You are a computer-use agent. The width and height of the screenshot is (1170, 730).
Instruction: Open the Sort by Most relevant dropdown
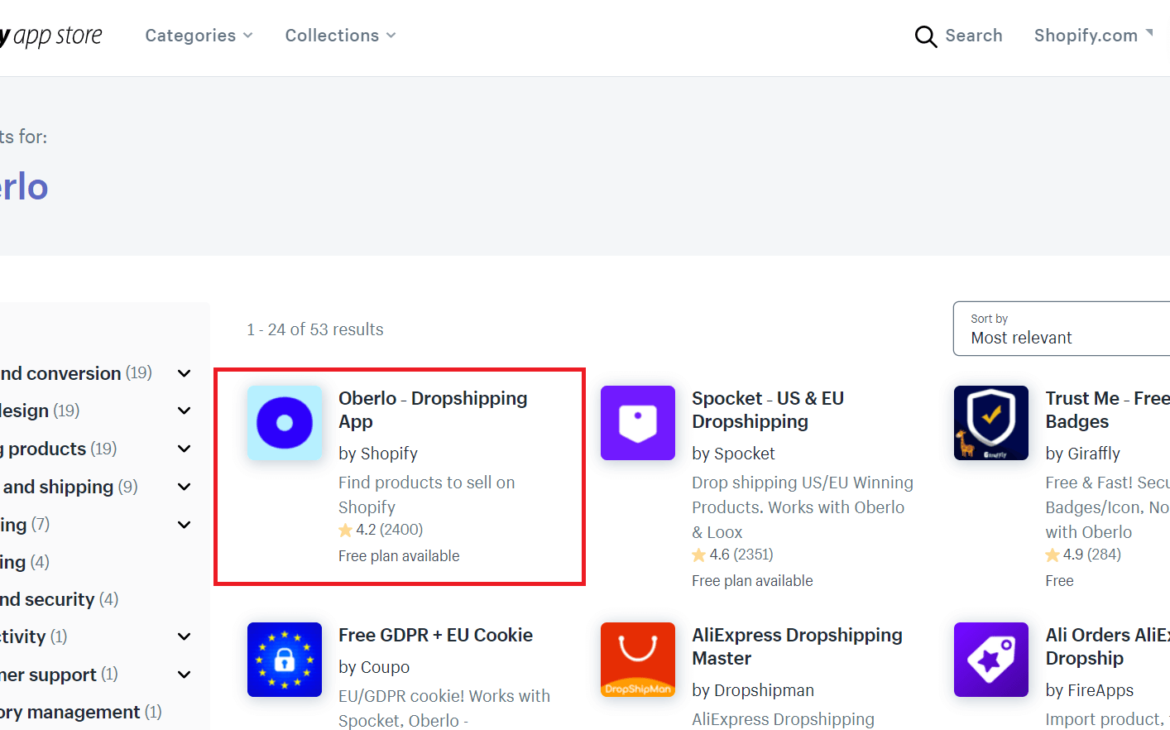(1061, 328)
